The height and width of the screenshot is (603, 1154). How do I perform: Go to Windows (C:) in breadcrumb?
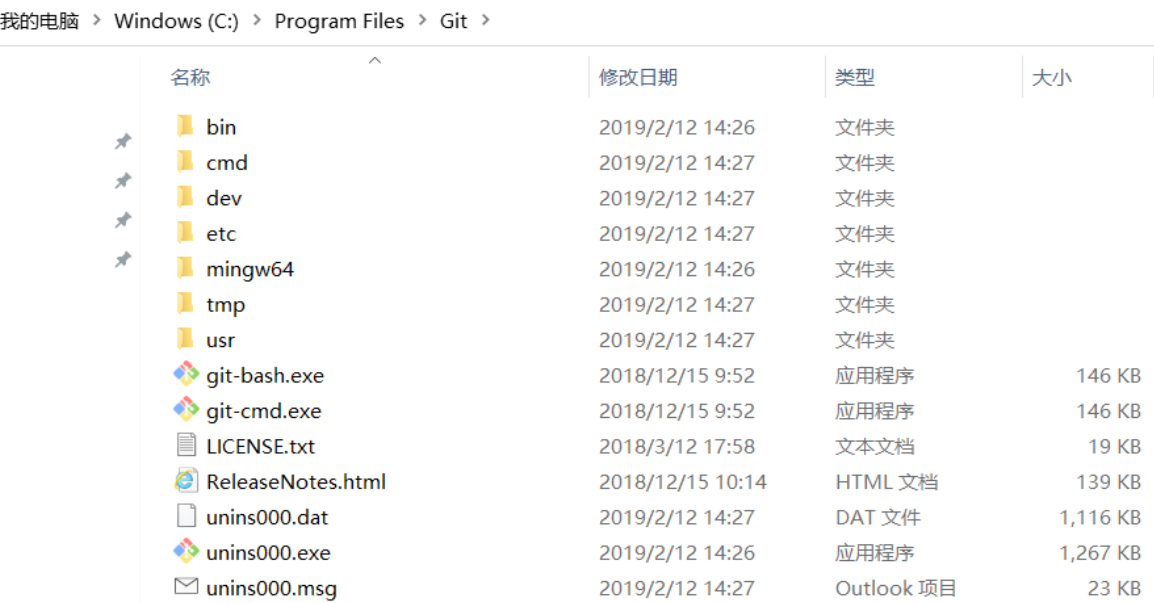pyautogui.click(x=177, y=21)
